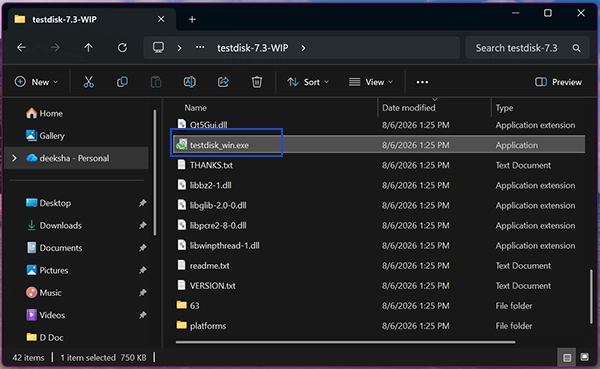Sort by the Type column header
This screenshot has height=369, width=600.
click(504, 108)
